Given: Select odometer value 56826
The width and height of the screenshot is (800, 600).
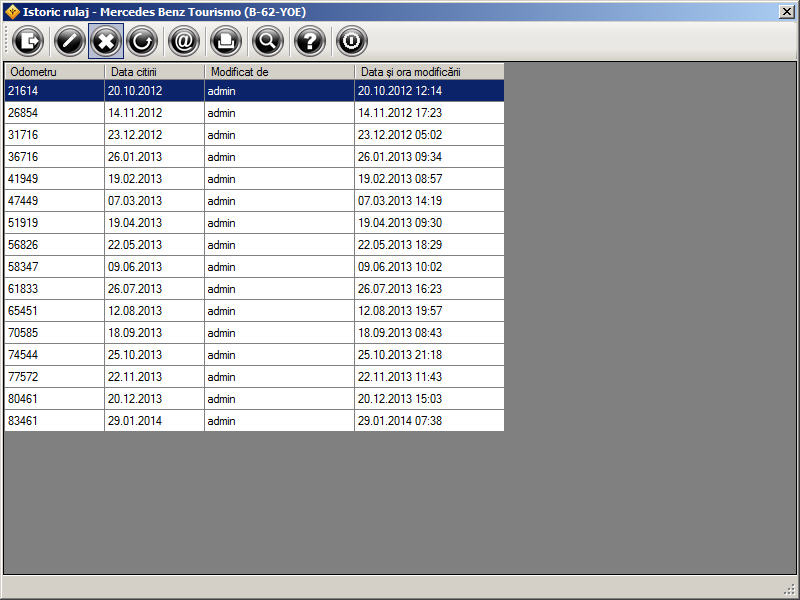Looking at the screenshot, I should [23, 244].
